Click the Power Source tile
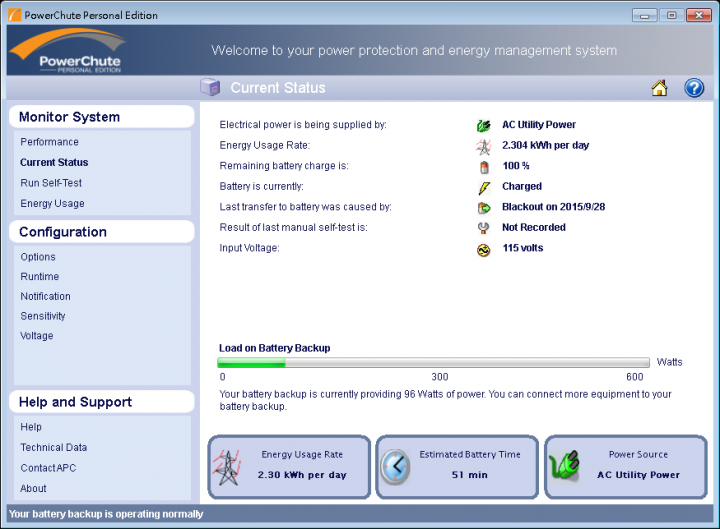The height and width of the screenshot is (529, 720). pos(626,467)
